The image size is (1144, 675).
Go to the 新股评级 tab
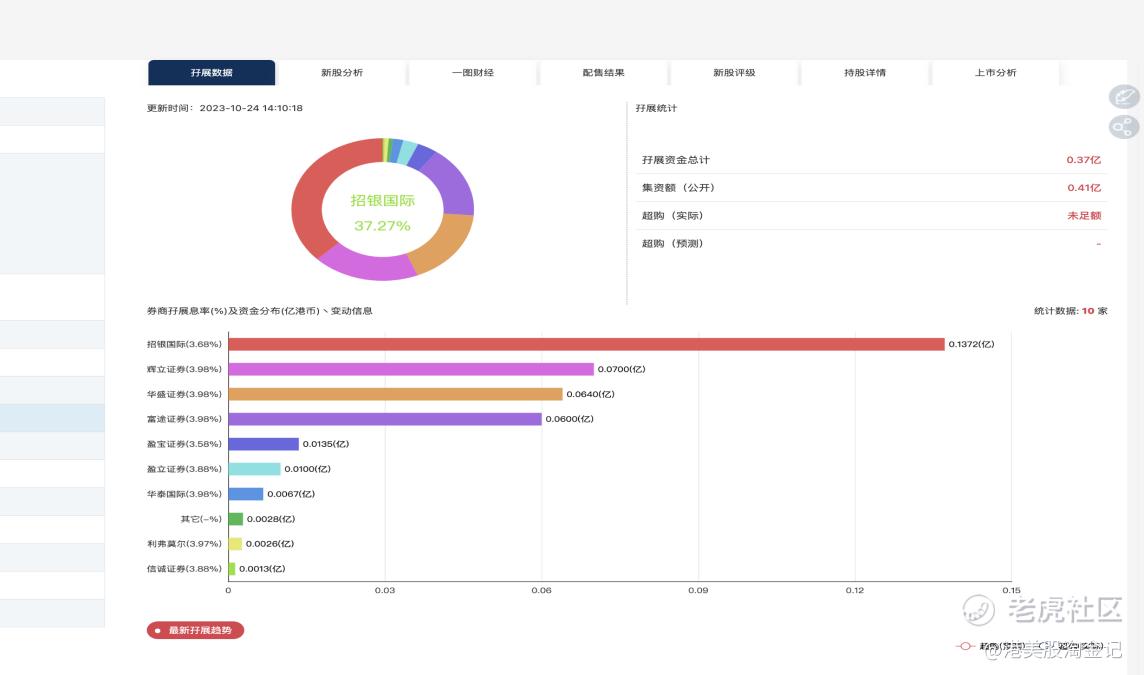click(x=734, y=72)
